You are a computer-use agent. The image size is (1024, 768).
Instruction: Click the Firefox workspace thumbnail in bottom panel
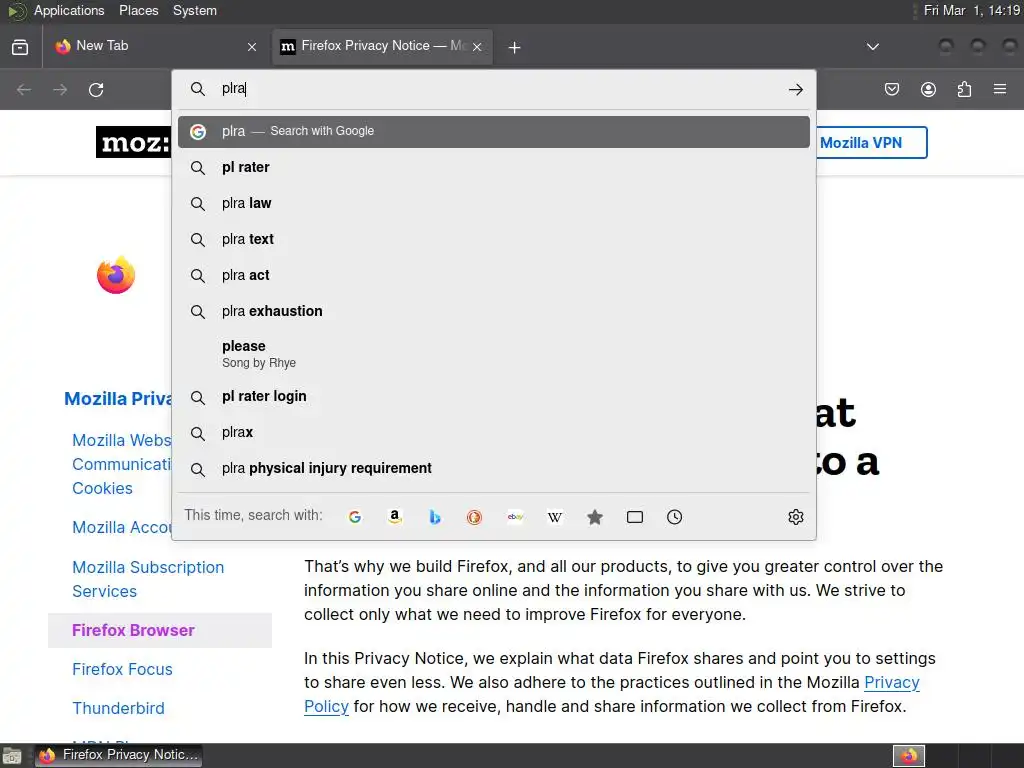click(x=909, y=756)
